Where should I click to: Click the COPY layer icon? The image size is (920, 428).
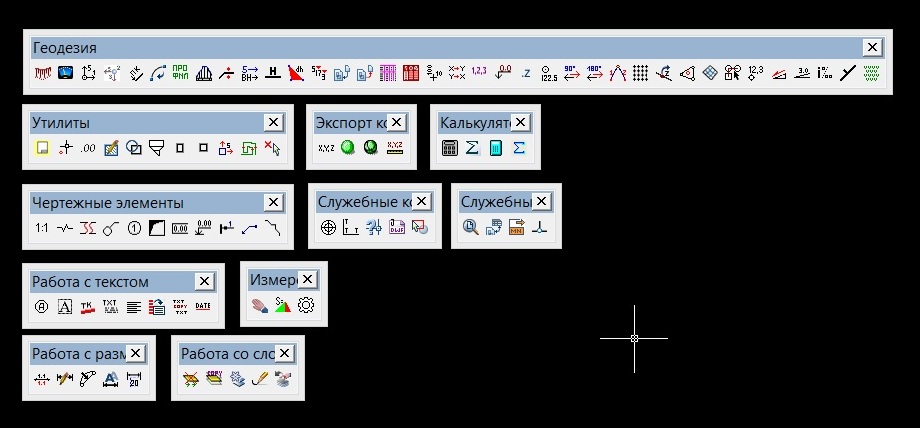[x=213, y=379]
